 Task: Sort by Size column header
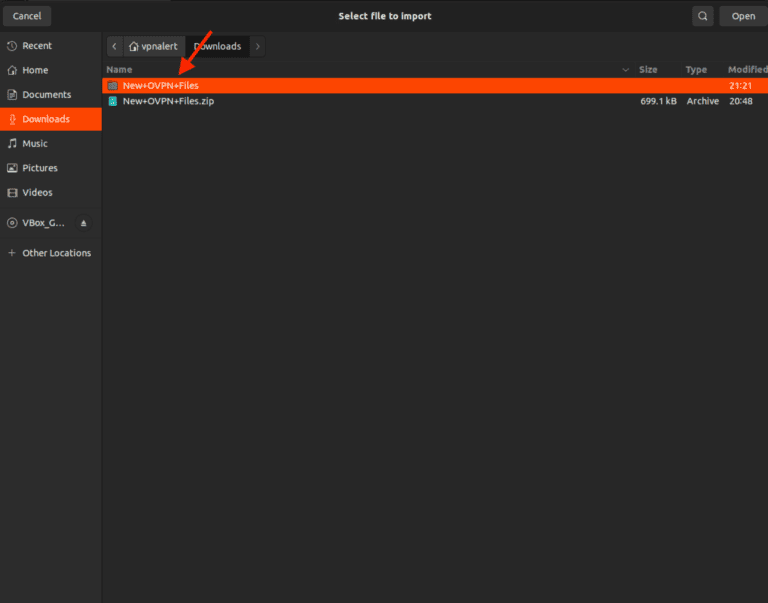[x=648, y=70]
